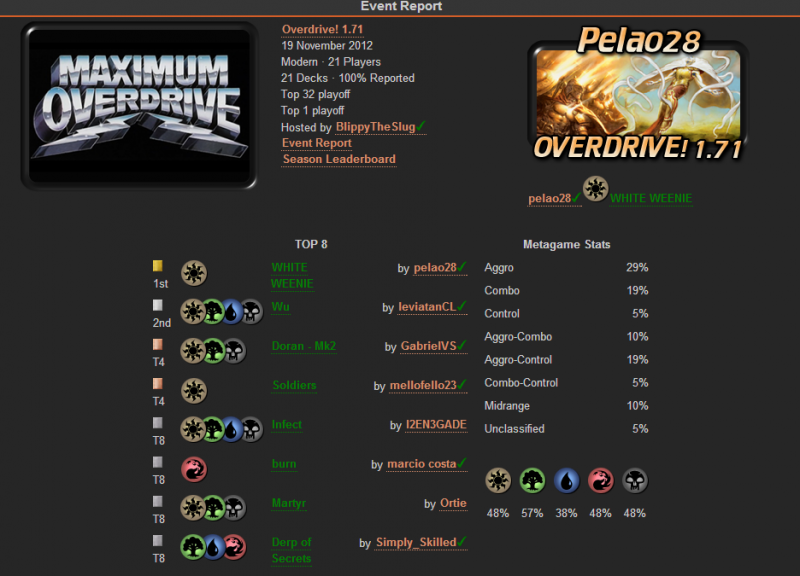The image size is (800, 576).
Task: Click the blue mana icon above 38%
Action: pos(566,481)
